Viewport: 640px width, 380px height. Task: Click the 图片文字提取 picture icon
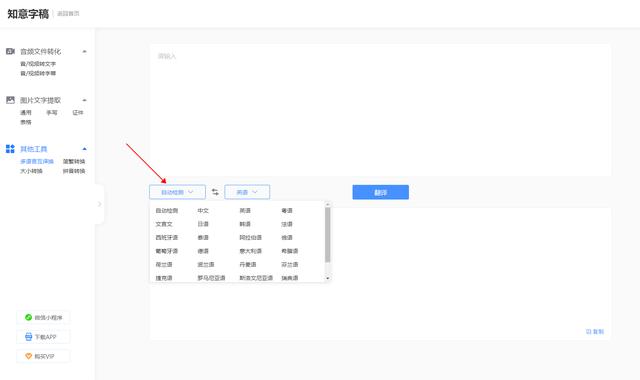coord(10,100)
